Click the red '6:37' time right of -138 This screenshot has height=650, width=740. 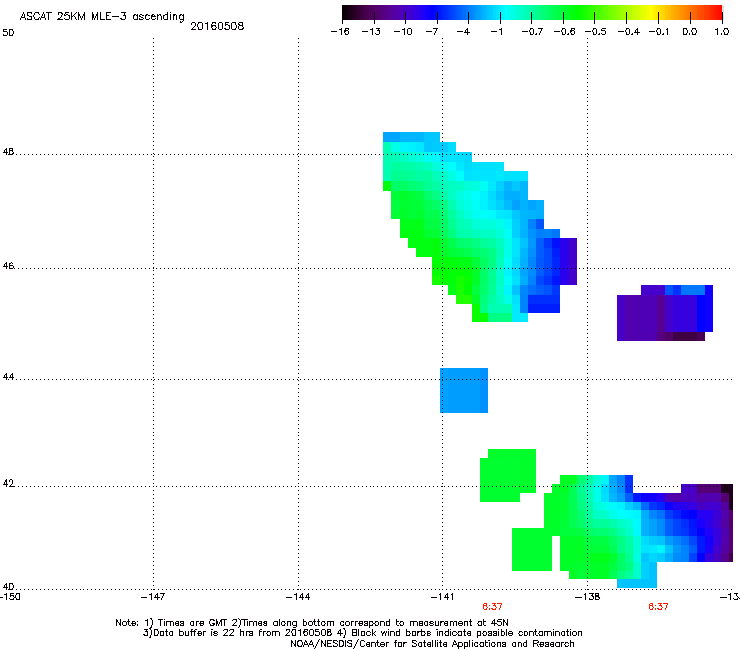pos(658,607)
